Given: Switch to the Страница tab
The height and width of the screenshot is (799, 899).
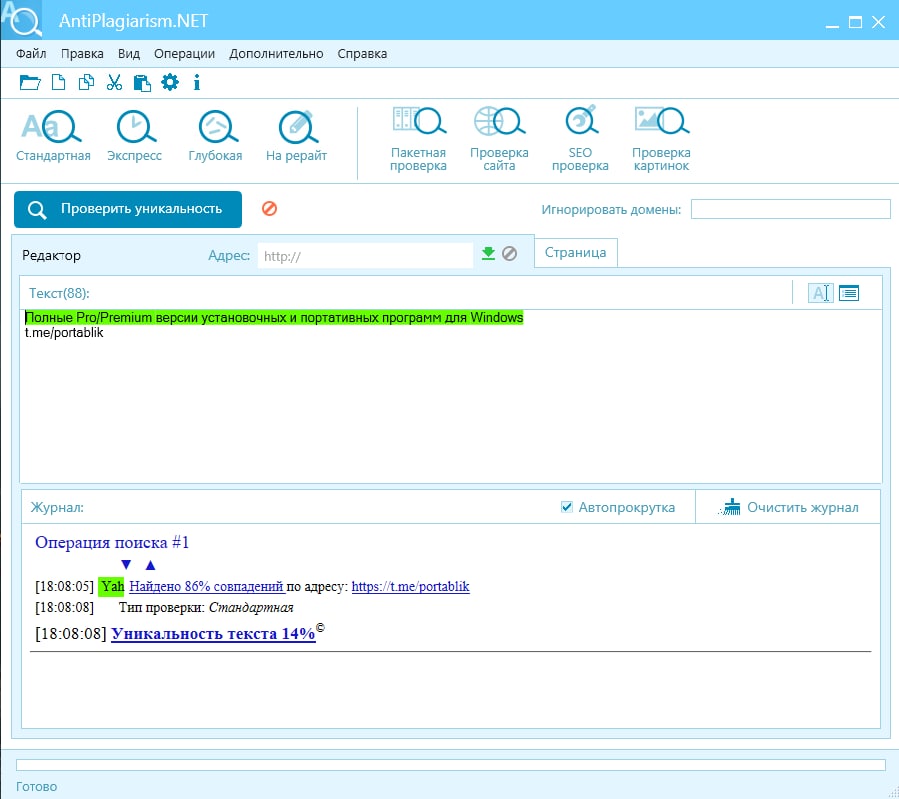Looking at the screenshot, I should [x=576, y=253].
